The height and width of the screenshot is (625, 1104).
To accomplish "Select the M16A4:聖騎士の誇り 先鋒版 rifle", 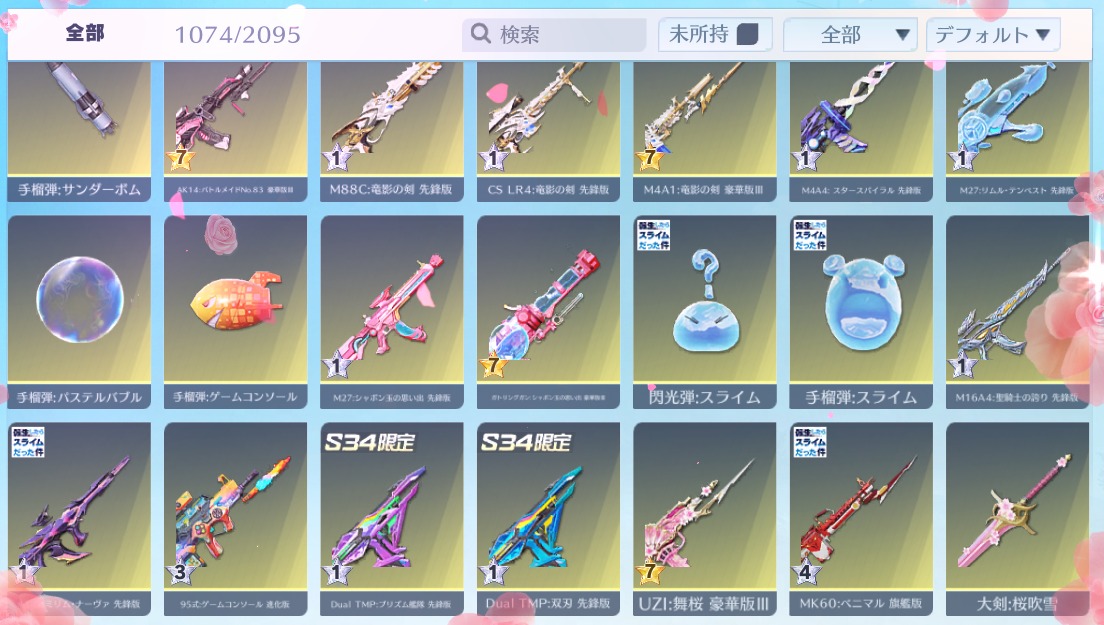I will (1017, 312).
